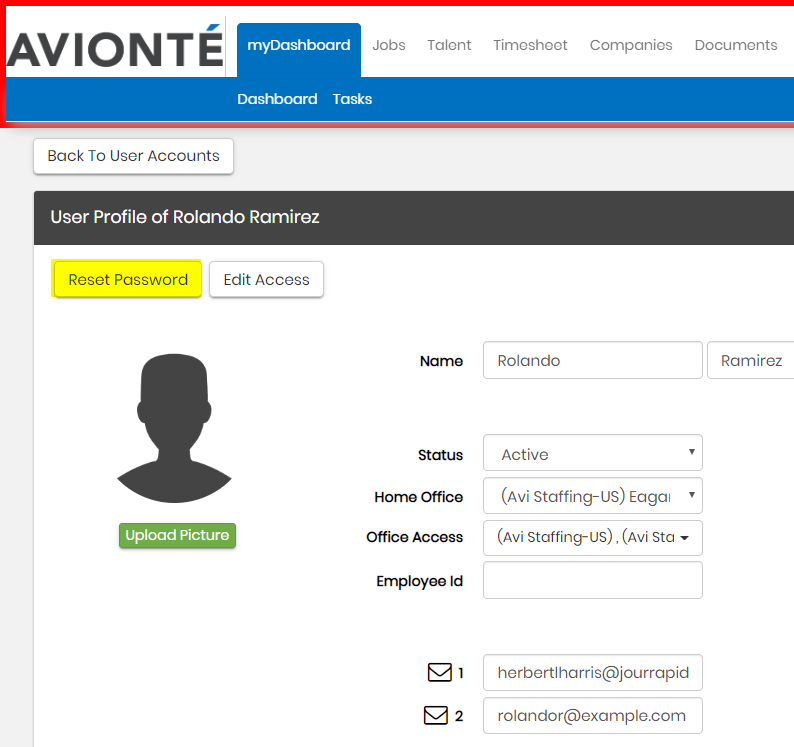Click Back To User Accounts button

pyautogui.click(x=133, y=156)
